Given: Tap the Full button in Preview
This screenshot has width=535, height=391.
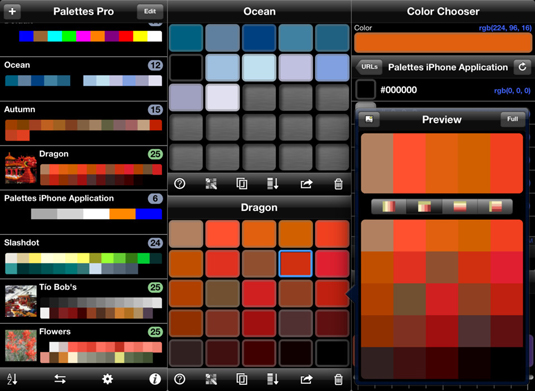Looking at the screenshot, I should click(512, 119).
